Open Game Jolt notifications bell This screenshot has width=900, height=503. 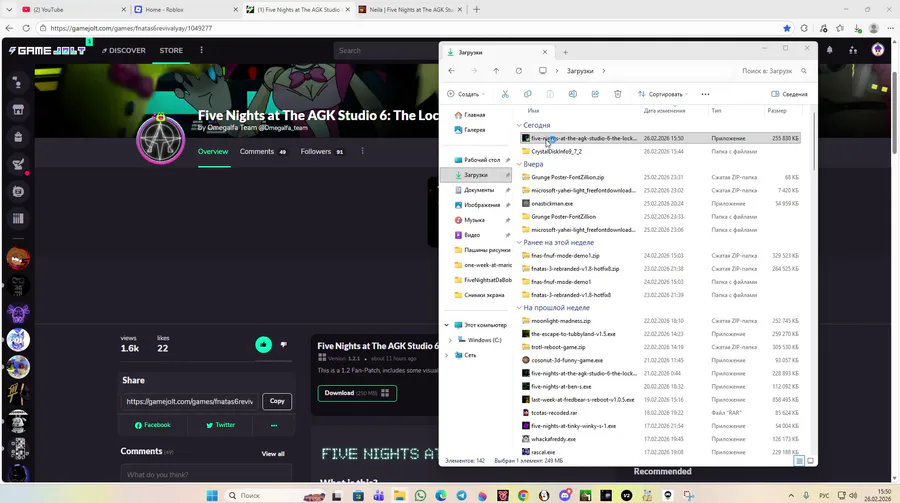829,50
